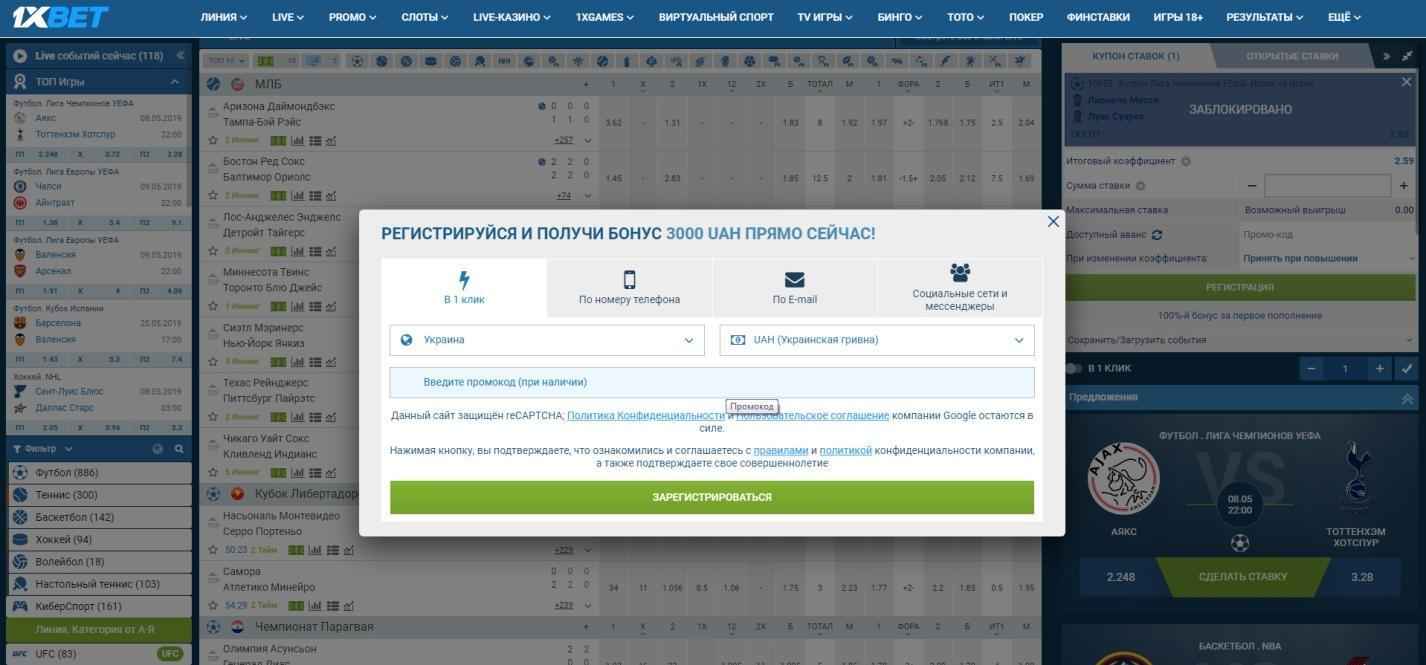The height and width of the screenshot is (665, 1426).
Task: Star the Самора match as favorite
Action: tap(213, 605)
